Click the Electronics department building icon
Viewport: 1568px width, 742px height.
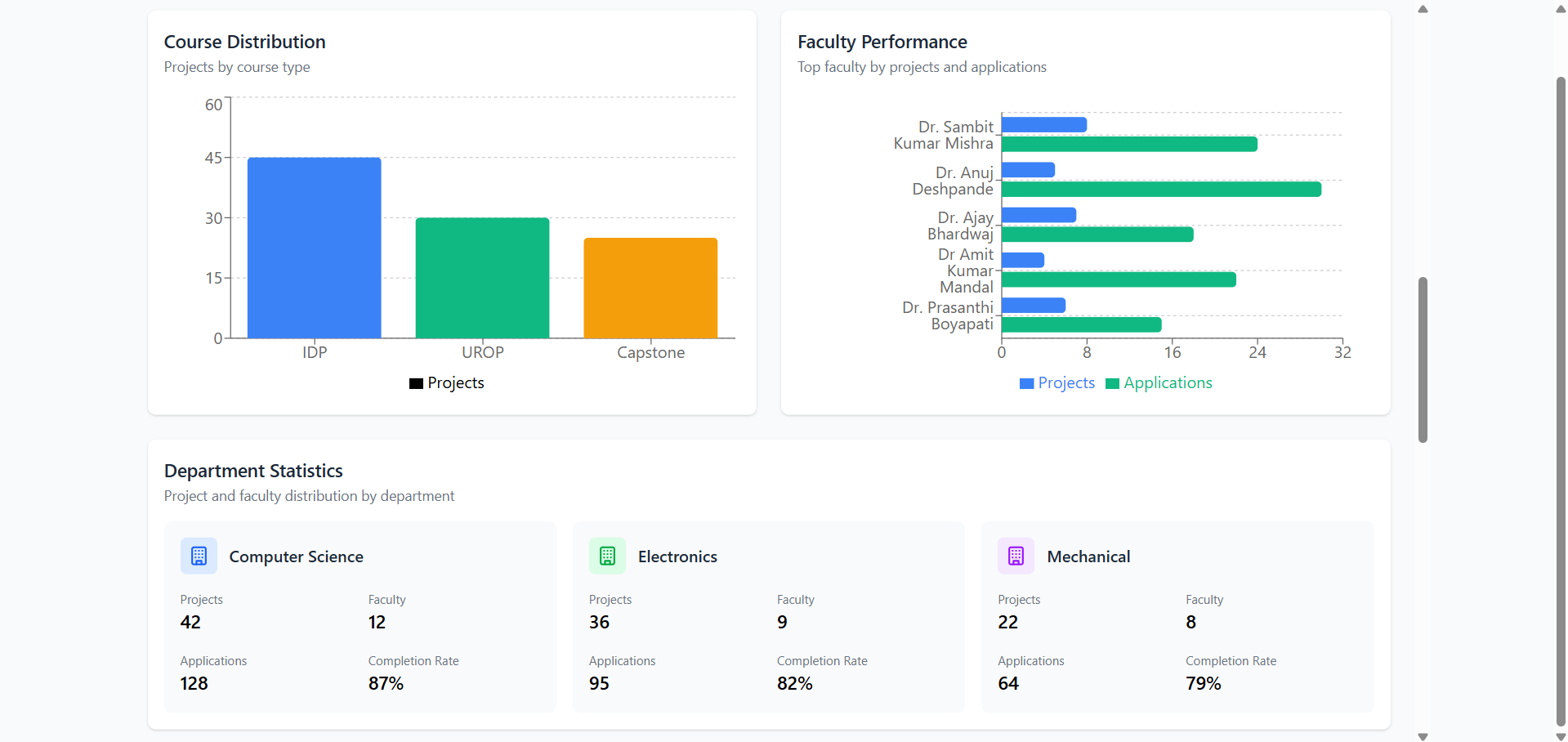[607, 556]
